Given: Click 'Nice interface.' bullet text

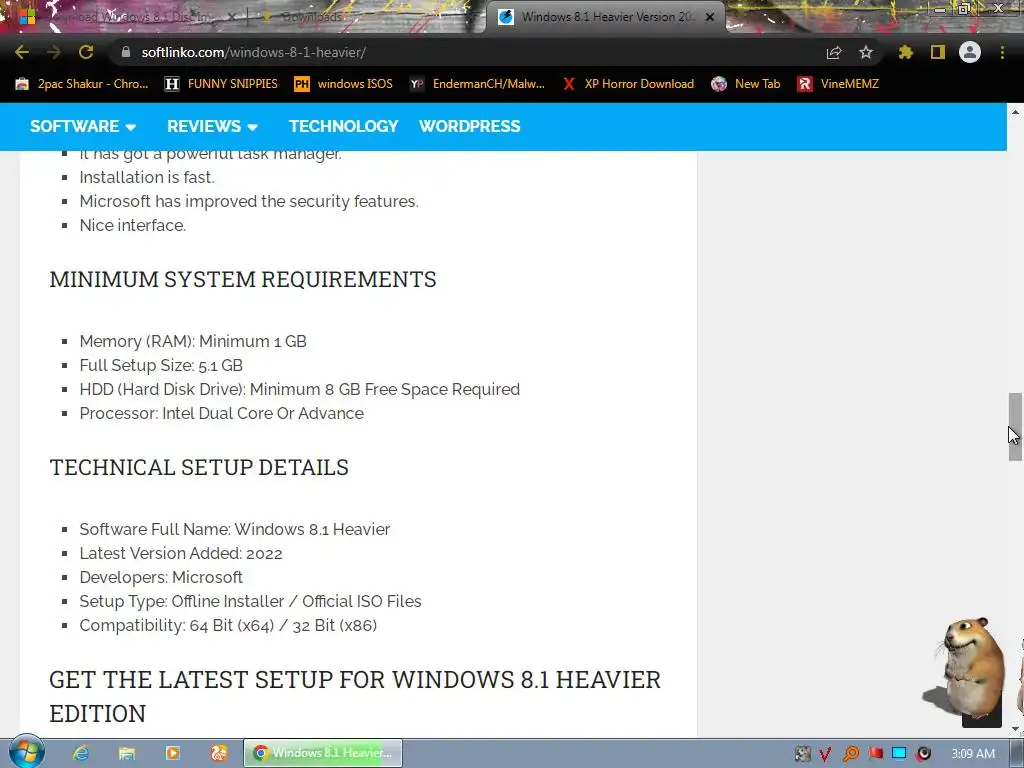Looking at the screenshot, I should [133, 225].
